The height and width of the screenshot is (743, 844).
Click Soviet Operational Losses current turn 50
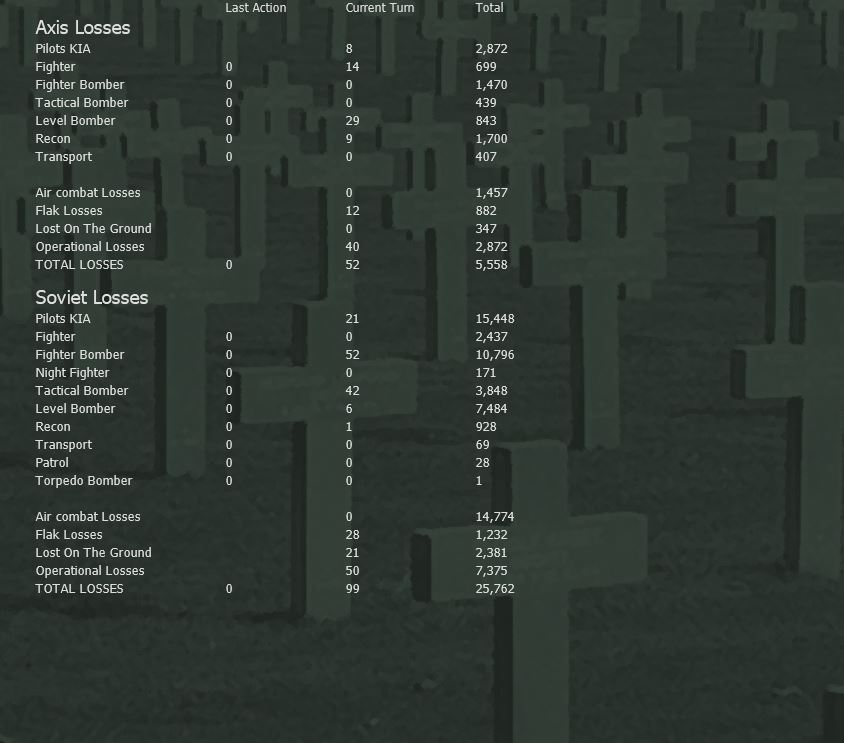(x=353, y=571)
